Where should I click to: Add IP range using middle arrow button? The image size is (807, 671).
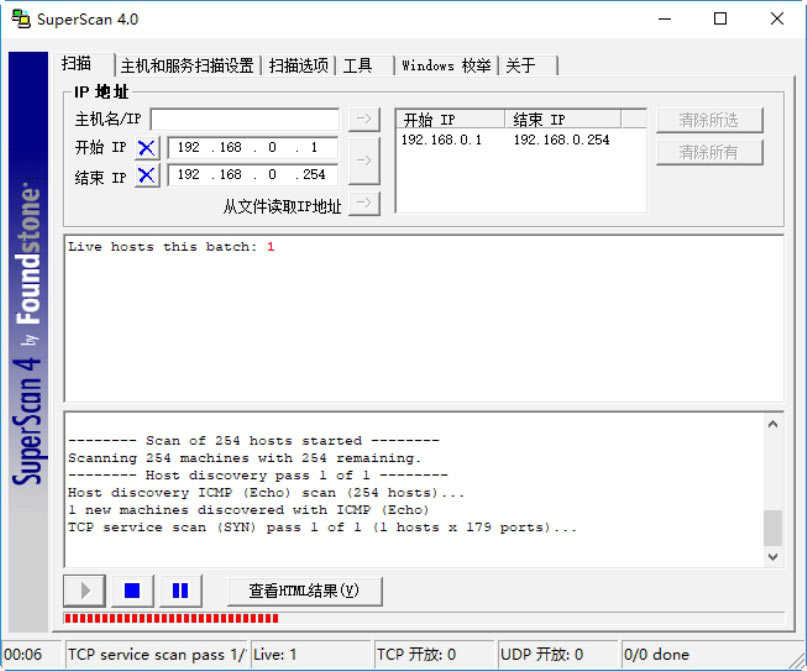364,161
